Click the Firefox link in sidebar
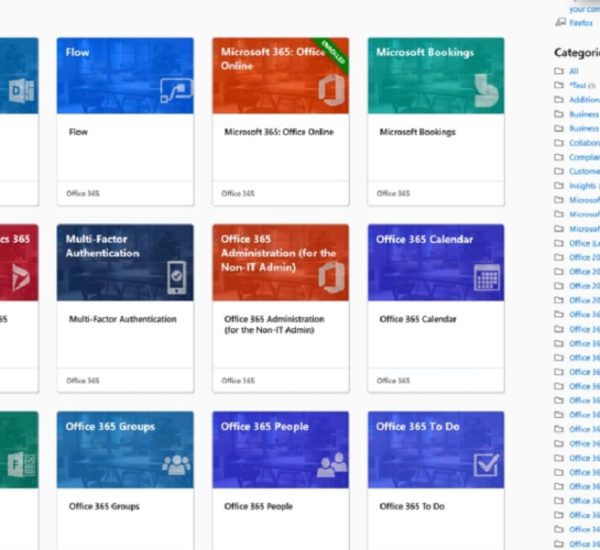 581,22
